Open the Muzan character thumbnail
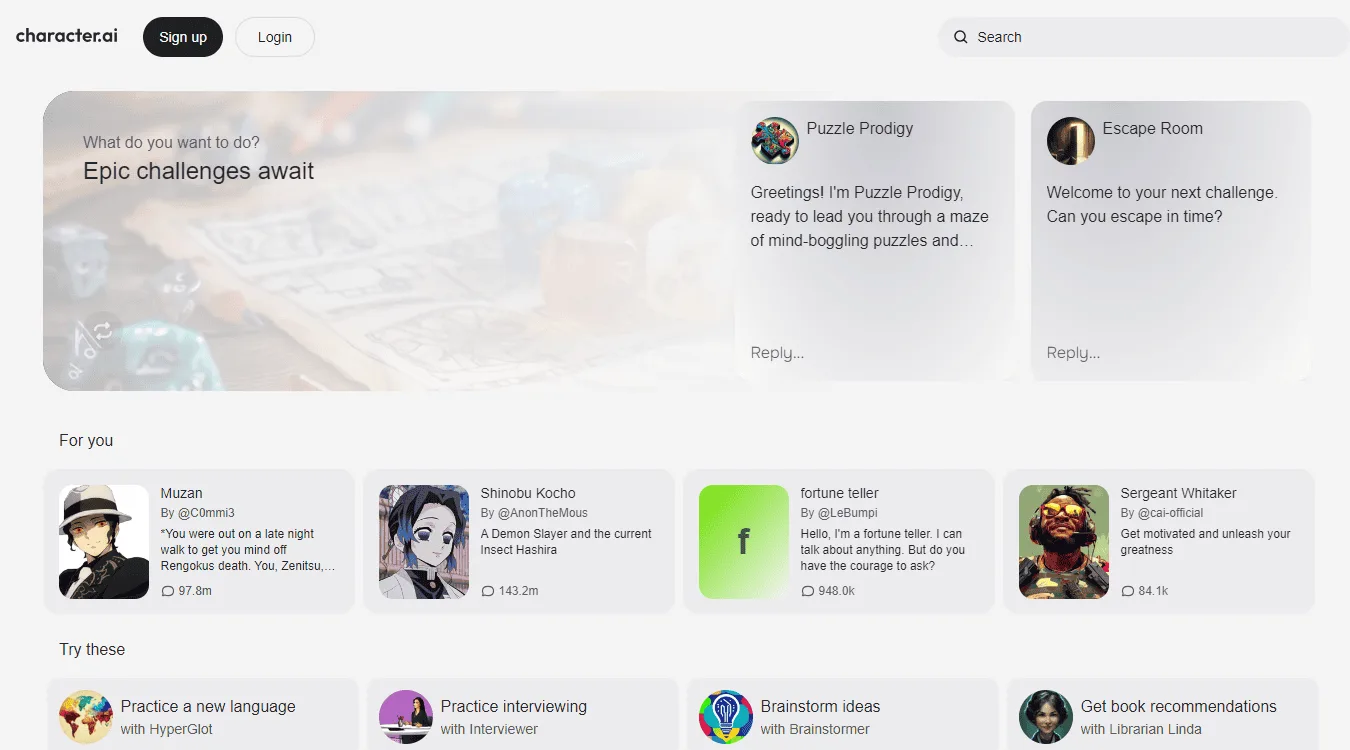Image resolution: width=1350 pixels, height=750 pixels. pos(104,542)
